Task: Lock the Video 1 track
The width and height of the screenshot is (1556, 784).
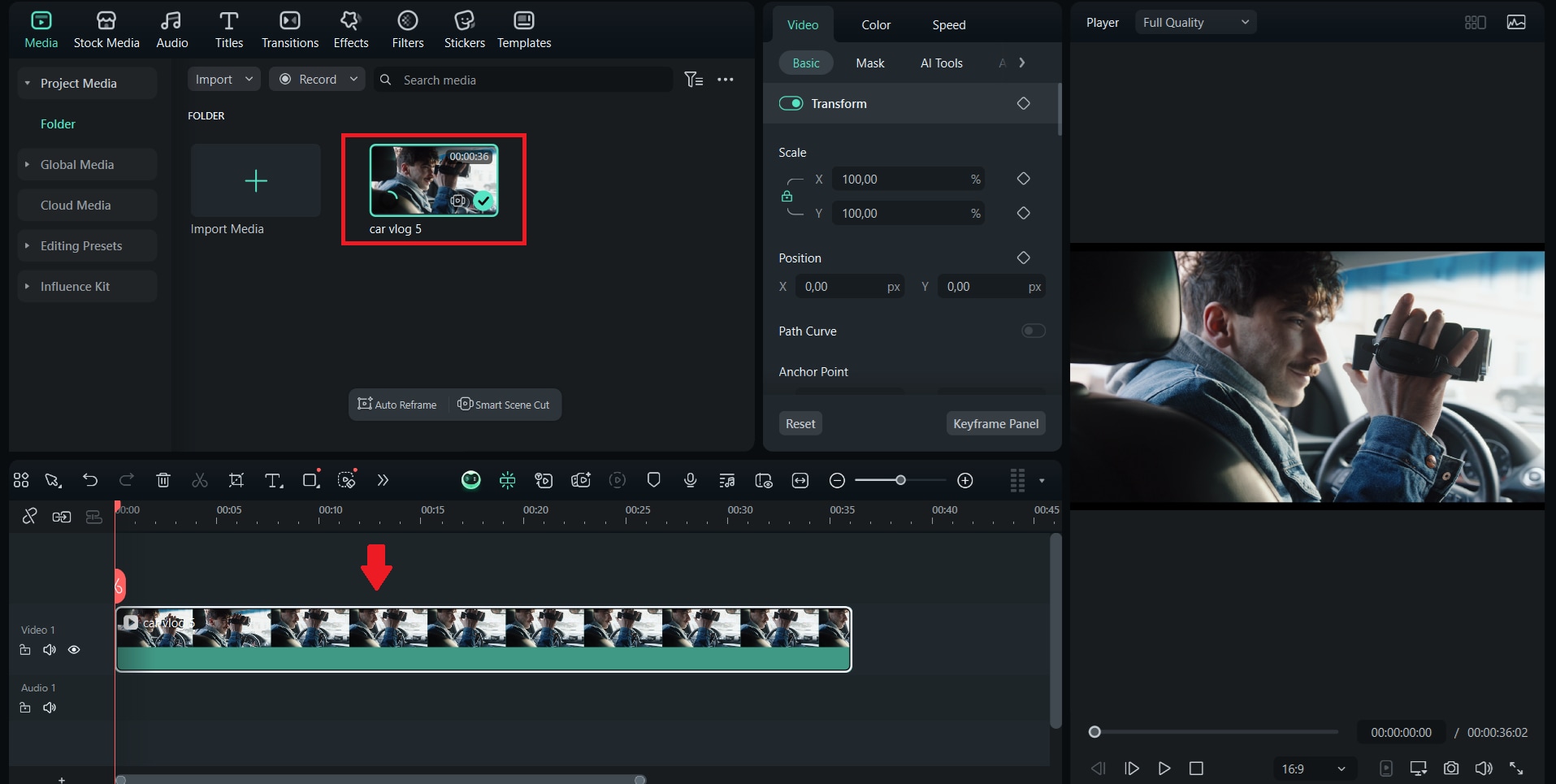Action: tap(25, 650)
